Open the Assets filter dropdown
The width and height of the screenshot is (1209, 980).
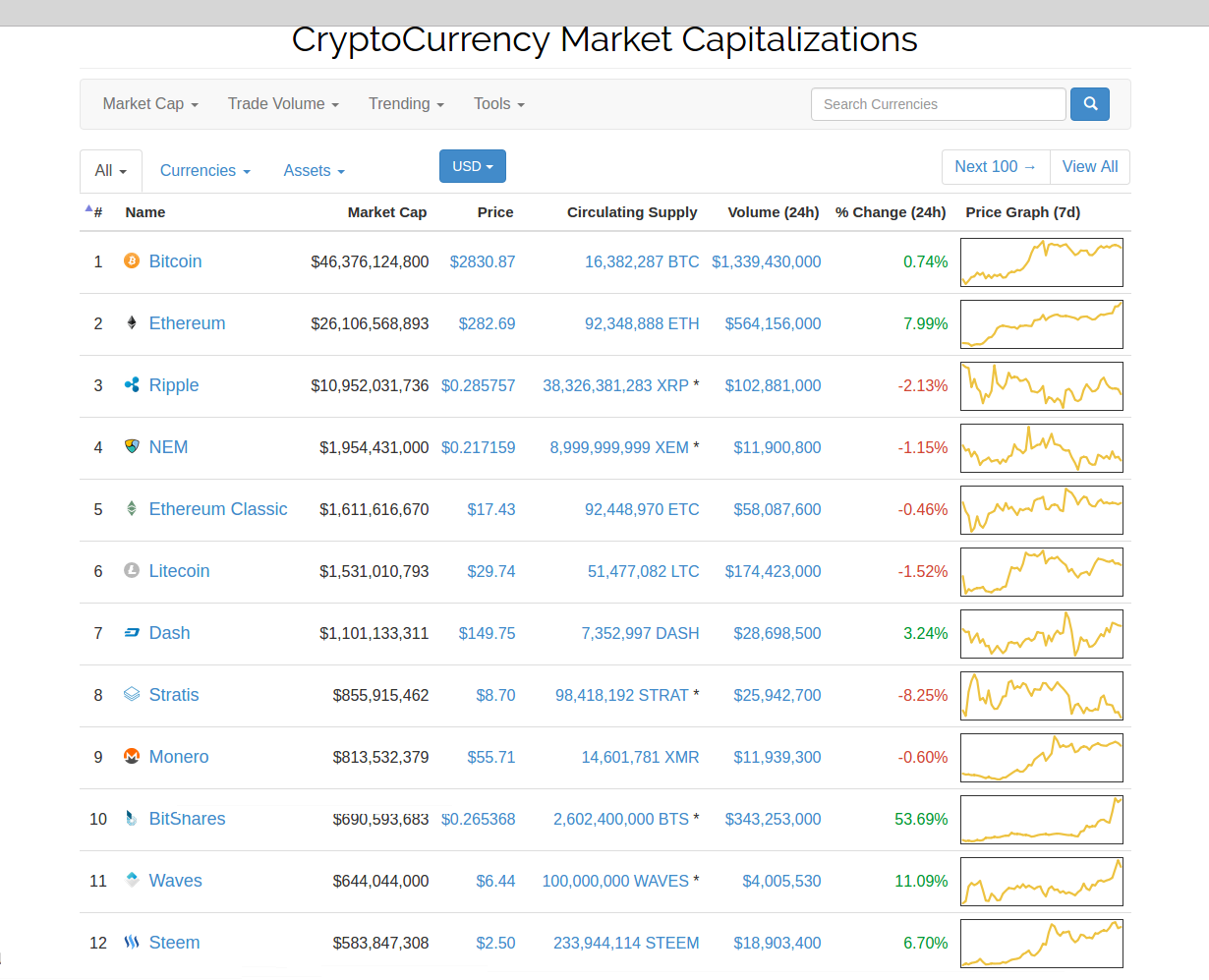click(x=315, y=171)
